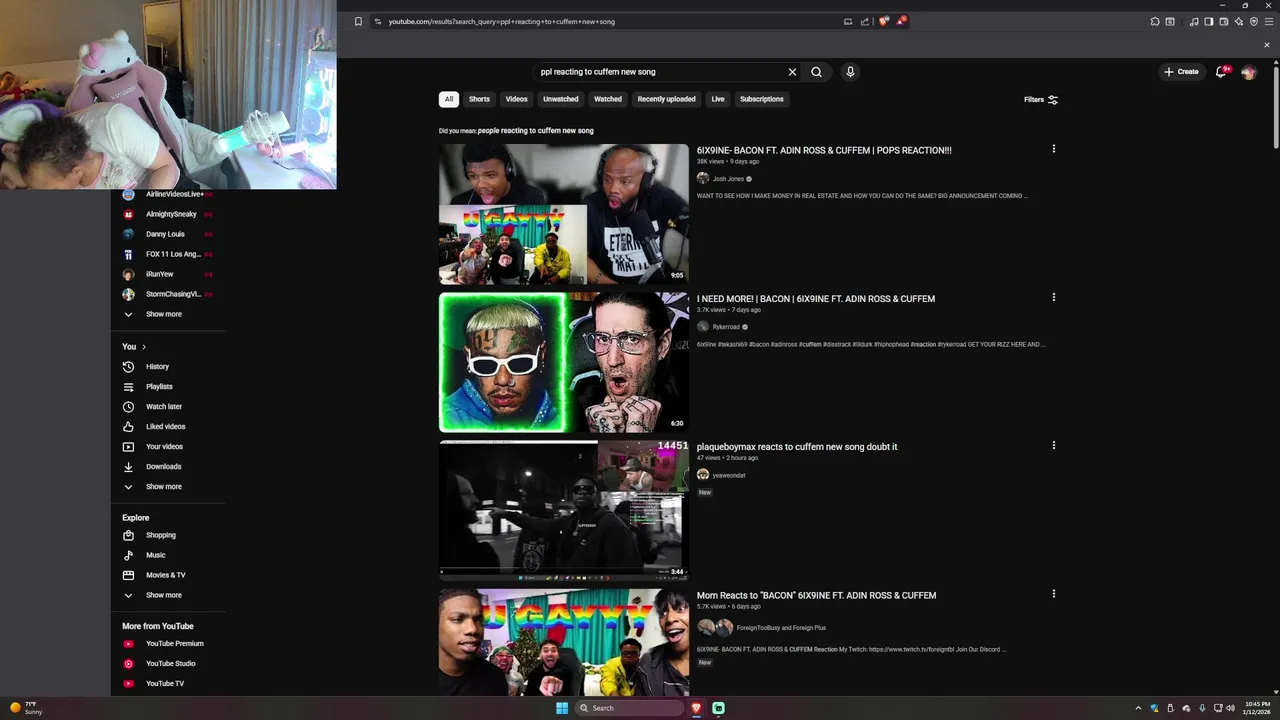Open the account avatar menu

click(x=1248, y=72)
